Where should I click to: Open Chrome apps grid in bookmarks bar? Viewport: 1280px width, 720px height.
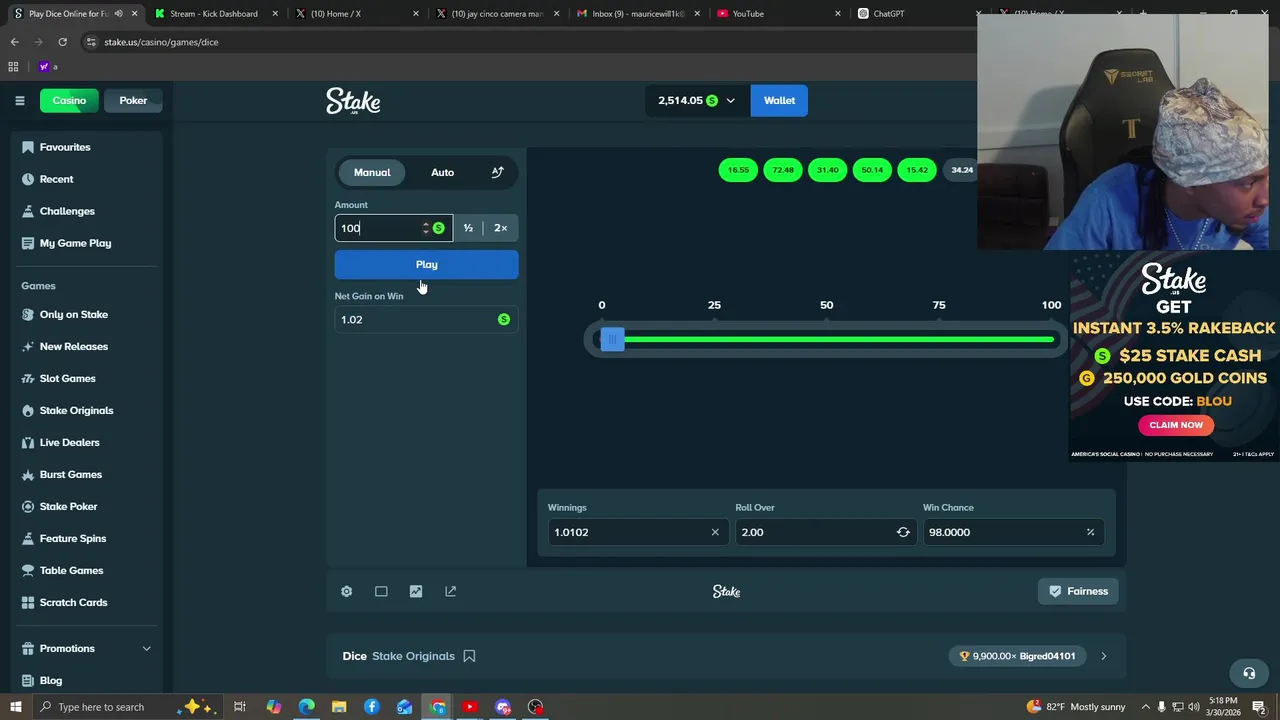click(x=13, y=67)
